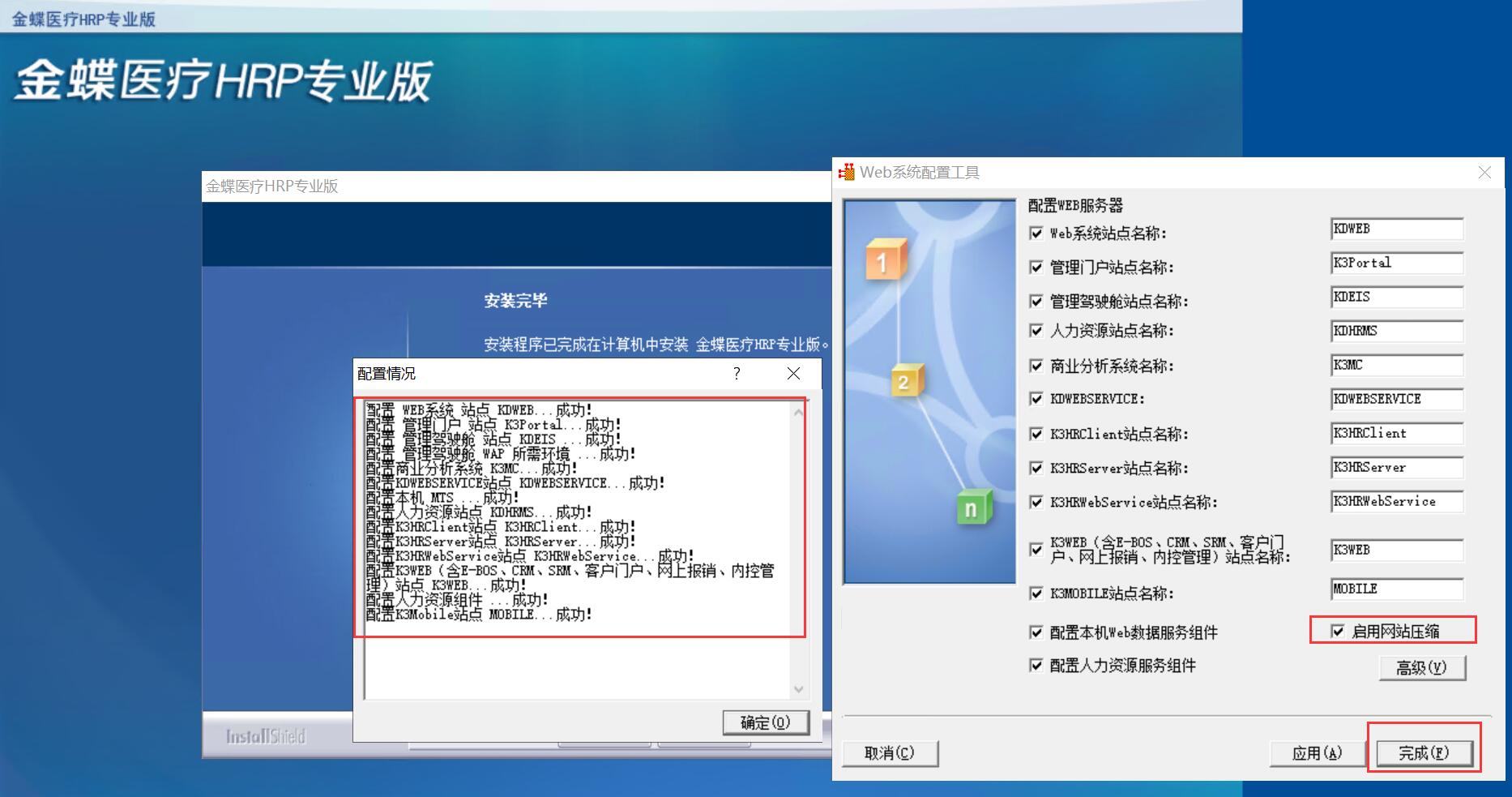
Task: Click the K3HRServer name input field
Action: (x=1397, y=468)
